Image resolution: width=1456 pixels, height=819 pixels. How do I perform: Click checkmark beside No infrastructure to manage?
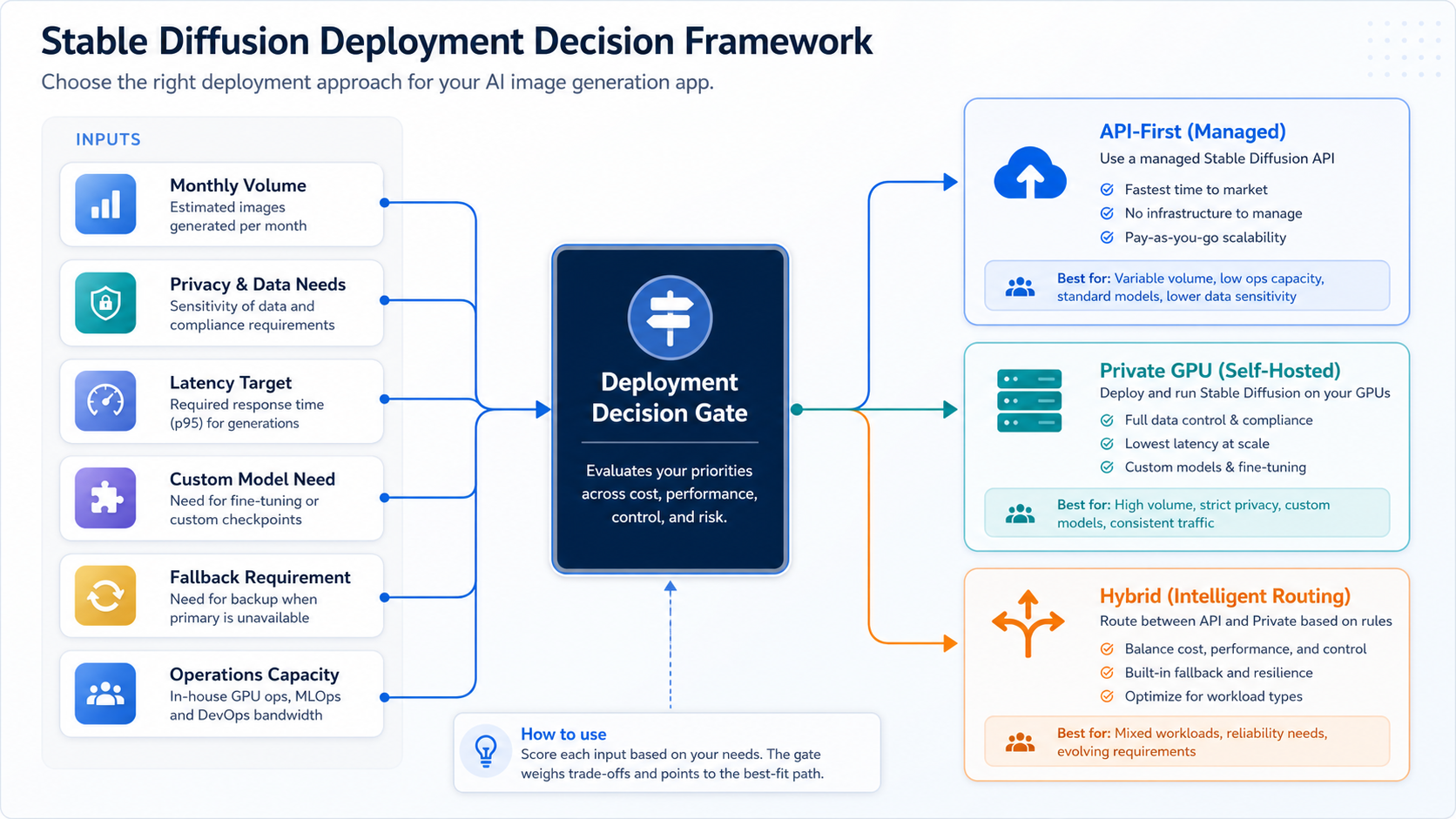tap(1107, 213)
